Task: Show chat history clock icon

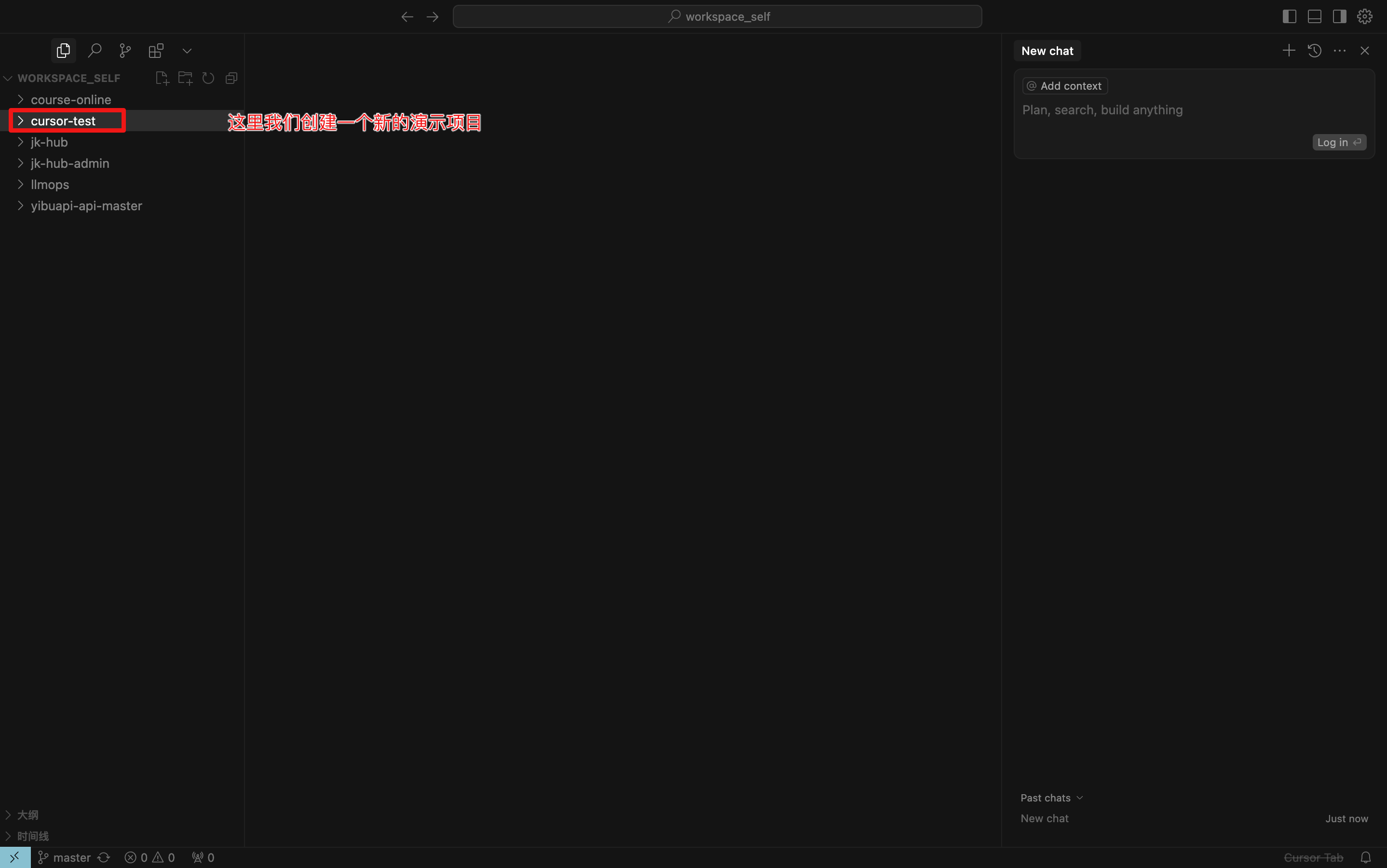Action: [1314, 51]
